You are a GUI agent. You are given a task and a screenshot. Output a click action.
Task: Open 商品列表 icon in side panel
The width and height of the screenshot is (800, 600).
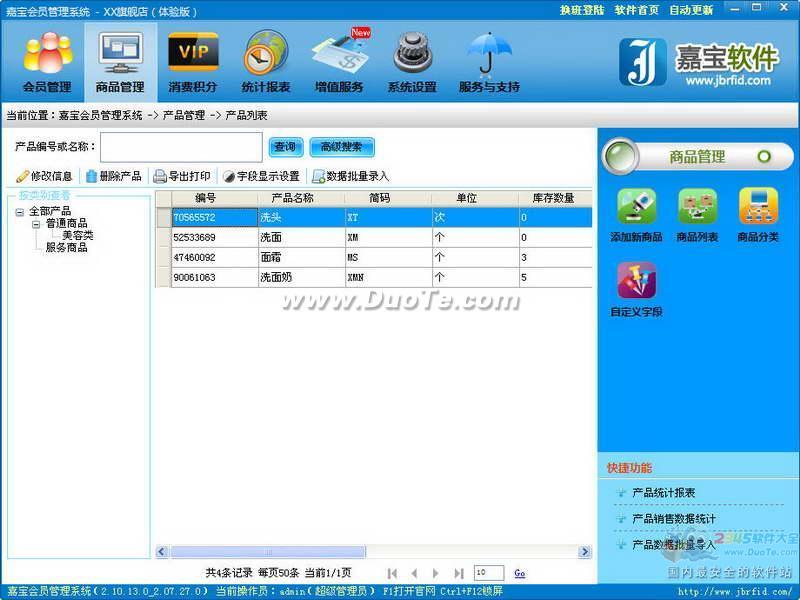click(x=697, y=215)
